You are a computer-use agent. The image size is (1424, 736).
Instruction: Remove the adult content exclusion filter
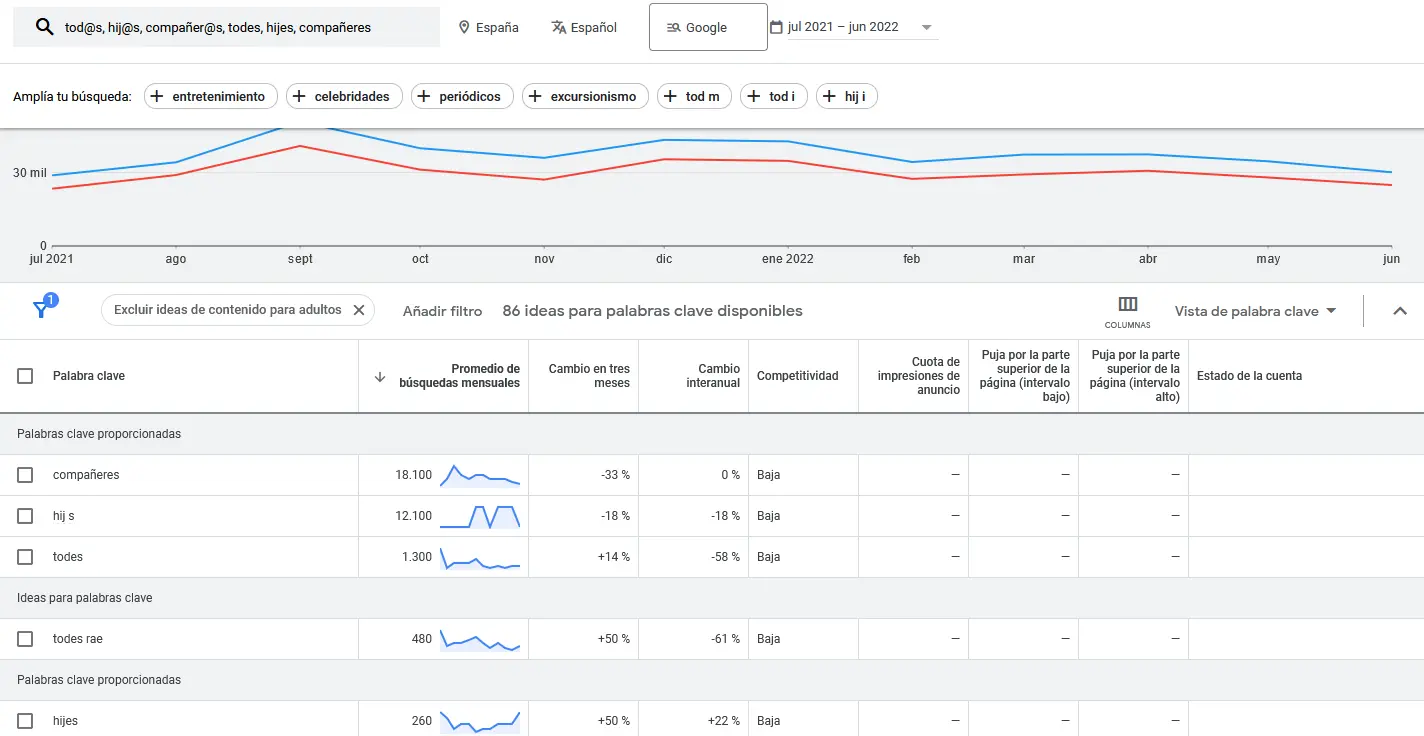[x=359, y=310]
